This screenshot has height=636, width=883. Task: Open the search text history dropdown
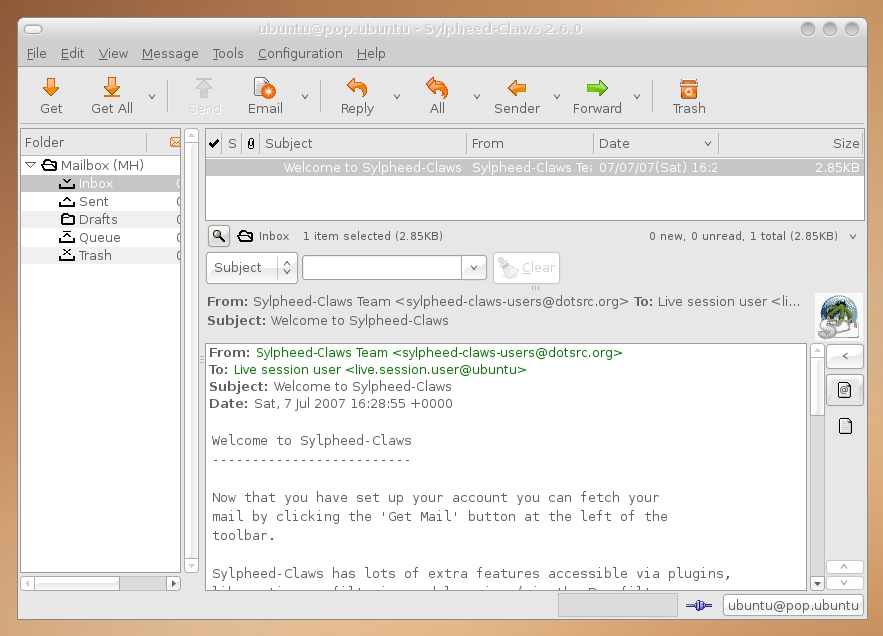474,268
